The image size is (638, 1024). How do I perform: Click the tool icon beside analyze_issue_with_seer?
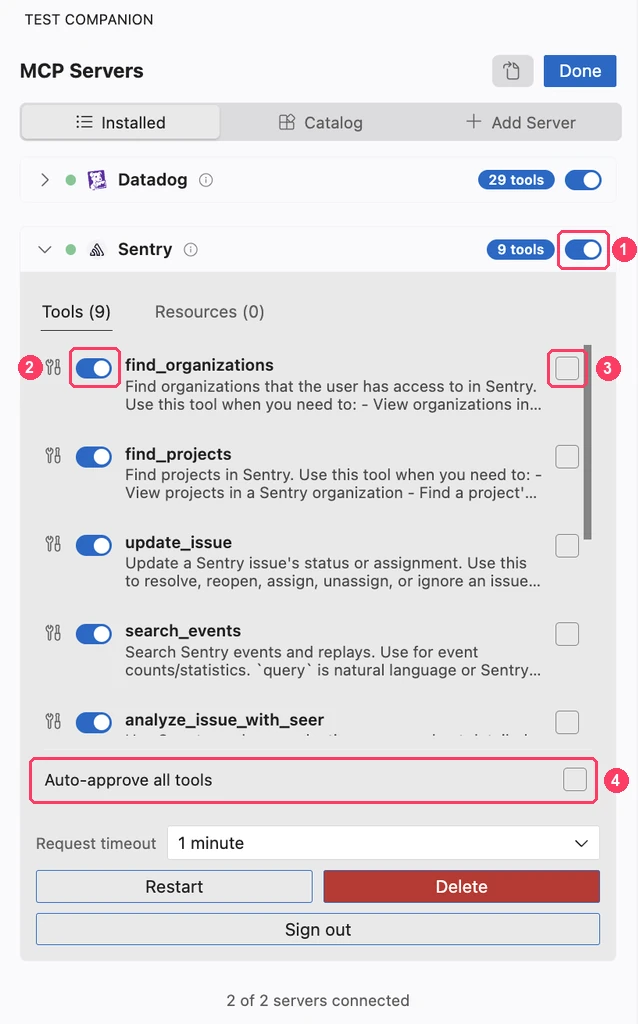point(54,722)
